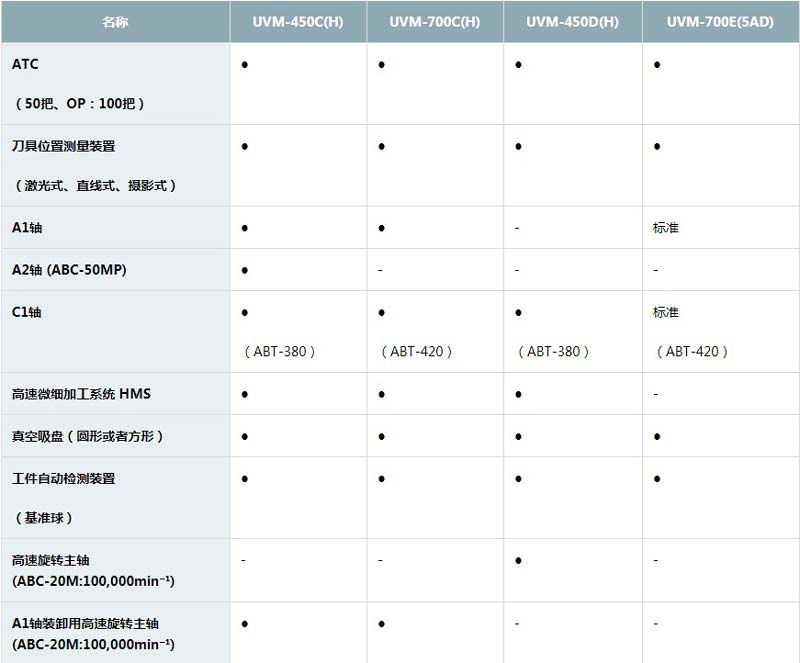The height and width of the screenshot is (663, 800).
Task: Click the text （激光式、直线式、摄影式）
Action: coord(95,185)
